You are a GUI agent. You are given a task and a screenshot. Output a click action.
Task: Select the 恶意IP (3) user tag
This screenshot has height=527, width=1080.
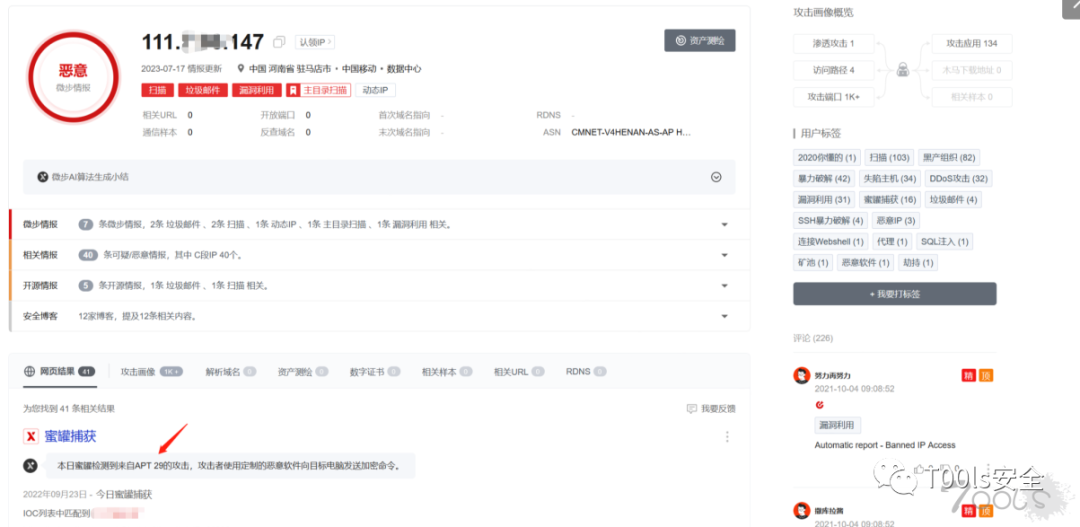[x=895, y=221]
